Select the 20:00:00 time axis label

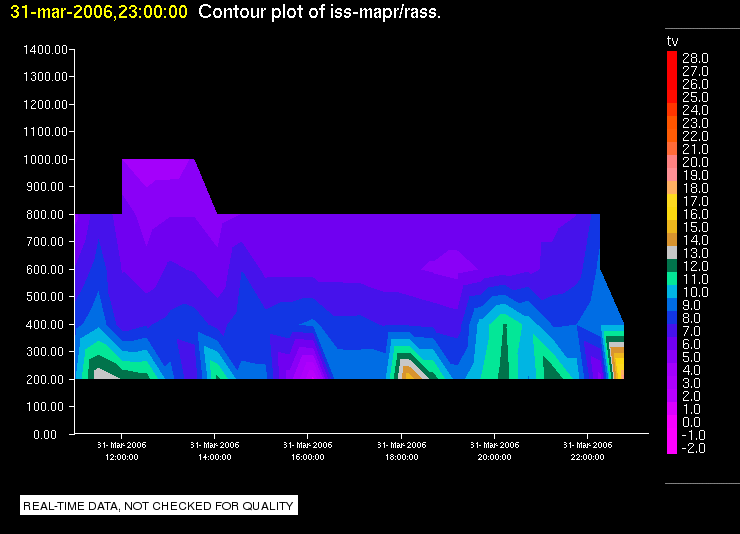(x=494, y=457)
